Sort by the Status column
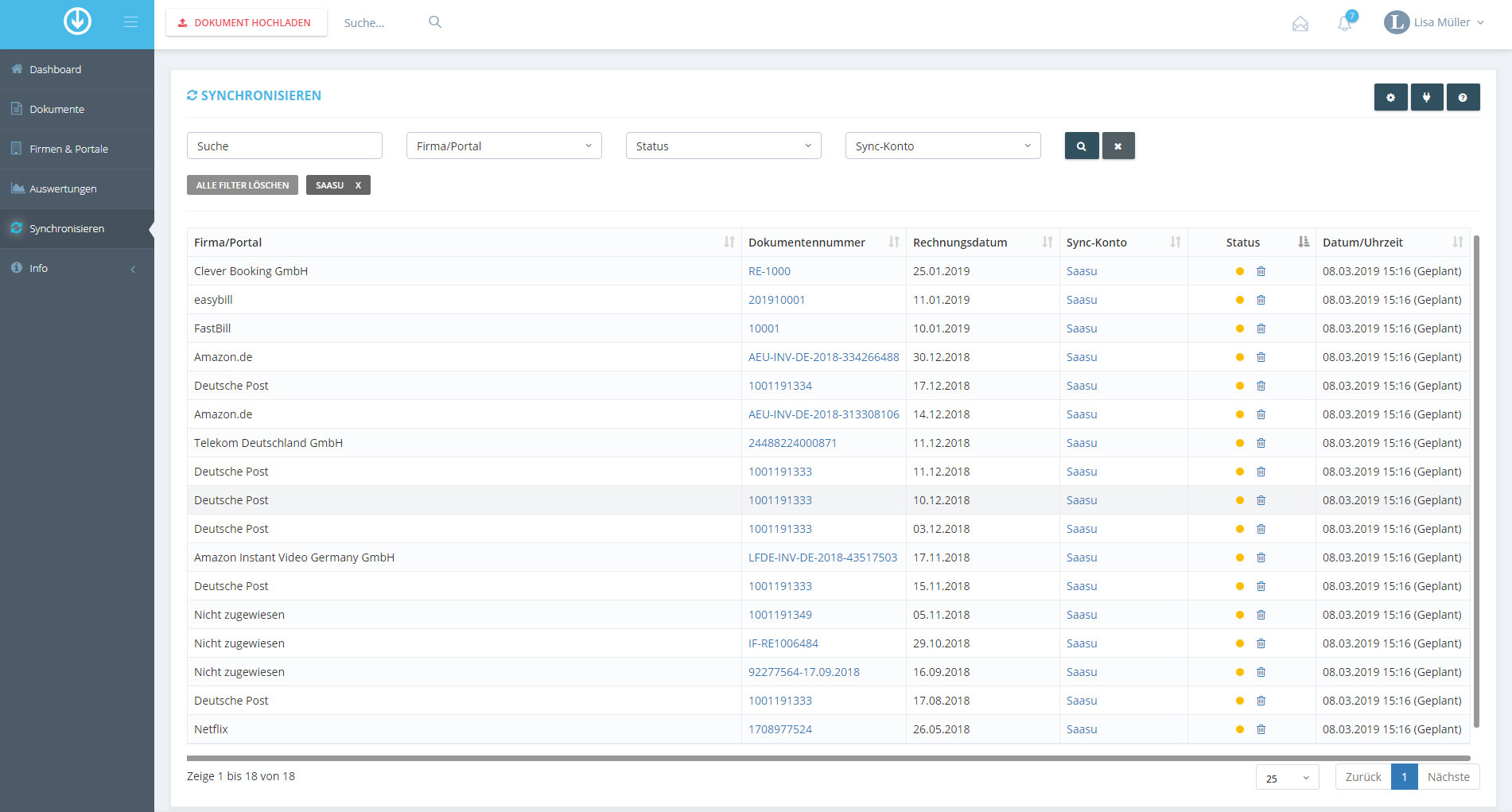1512x812 pixels. (x=1252, y=243)
